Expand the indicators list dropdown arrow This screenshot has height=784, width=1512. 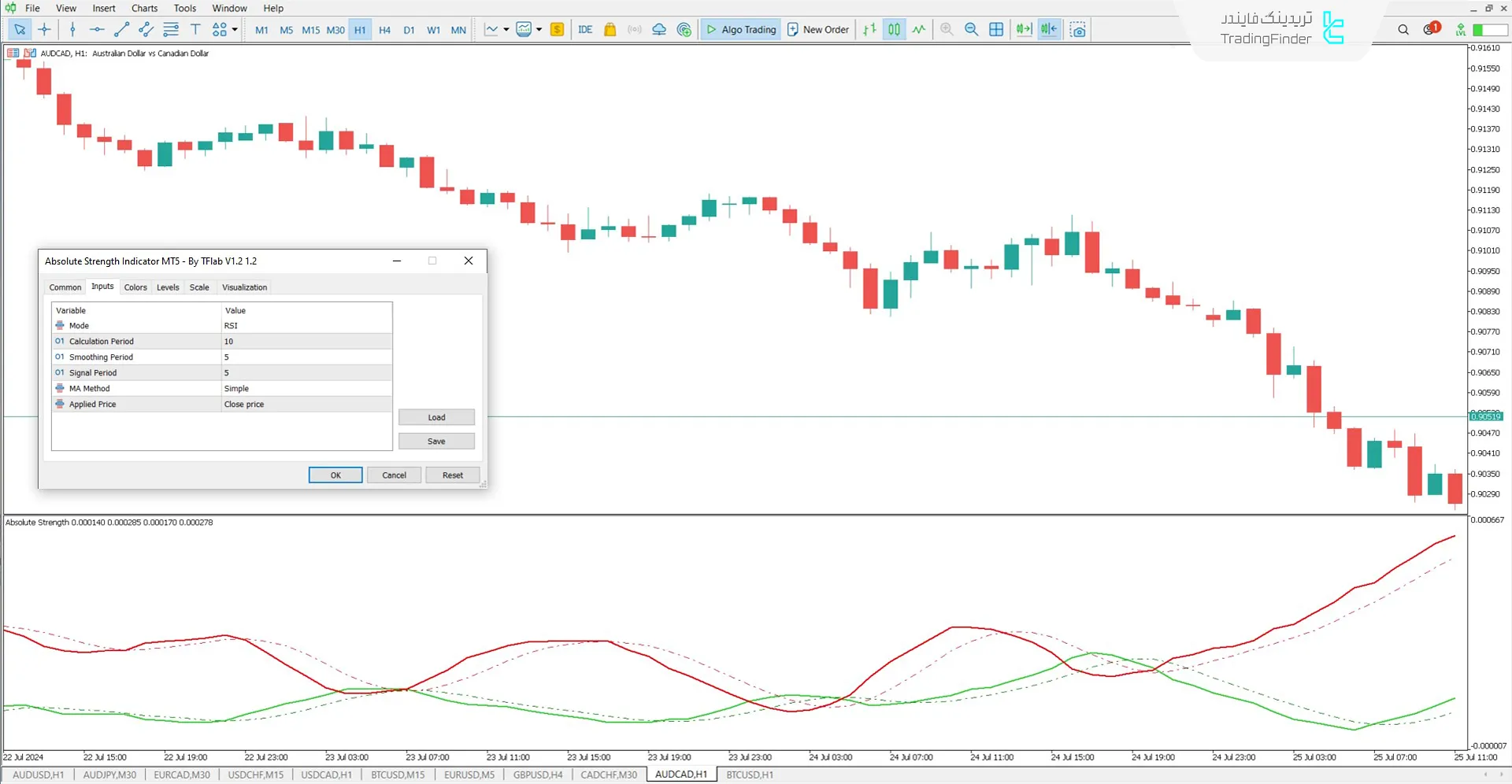[x=539, y=30]
